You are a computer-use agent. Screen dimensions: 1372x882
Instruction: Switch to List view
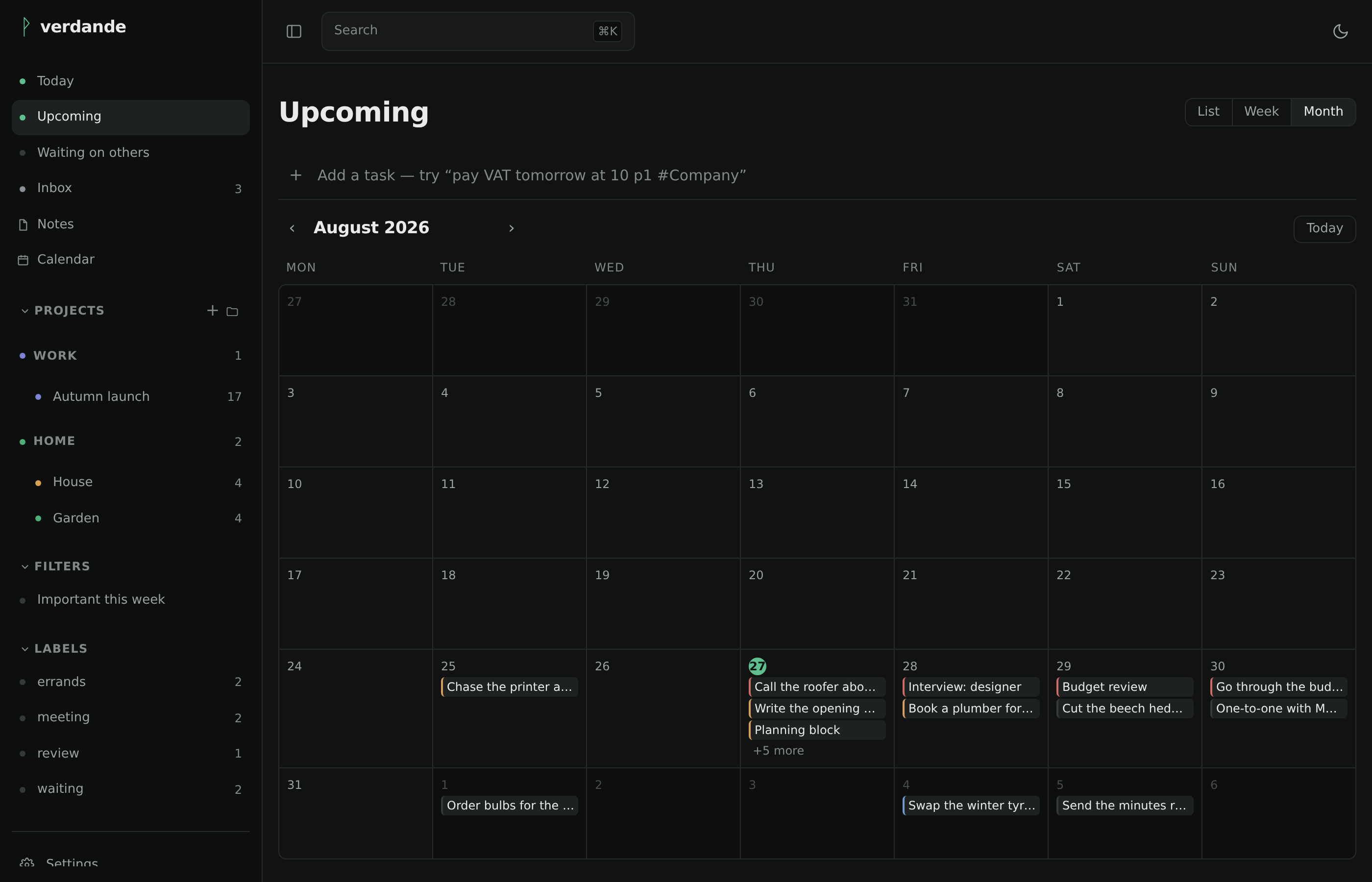(1208, 112)
